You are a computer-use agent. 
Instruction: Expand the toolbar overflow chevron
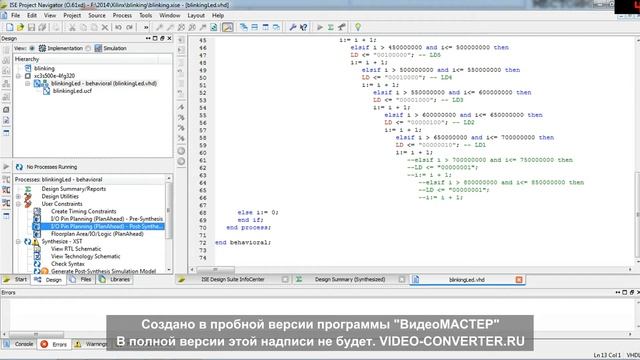click(146, 27)
